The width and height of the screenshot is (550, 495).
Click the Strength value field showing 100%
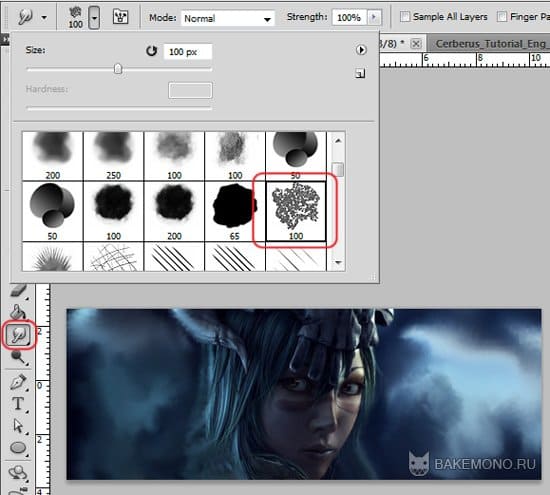tap(349, 18)
